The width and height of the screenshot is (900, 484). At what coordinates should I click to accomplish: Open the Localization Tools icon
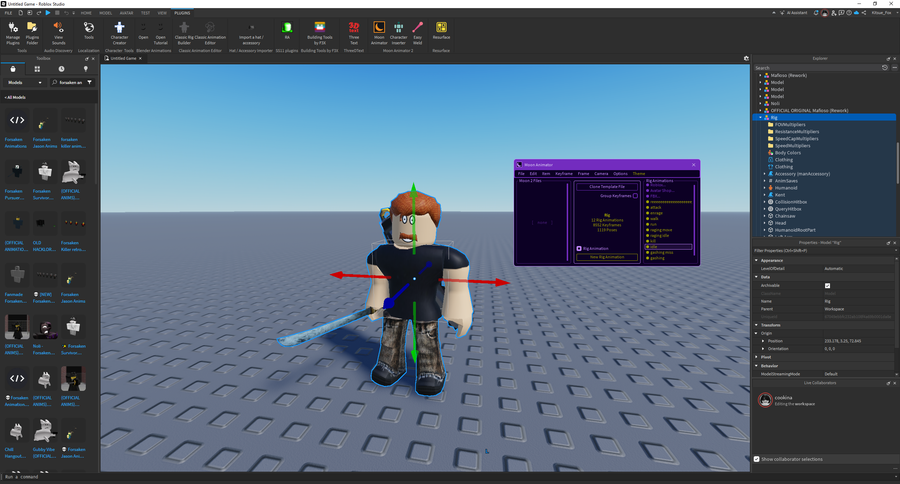[x=89, y=30]
